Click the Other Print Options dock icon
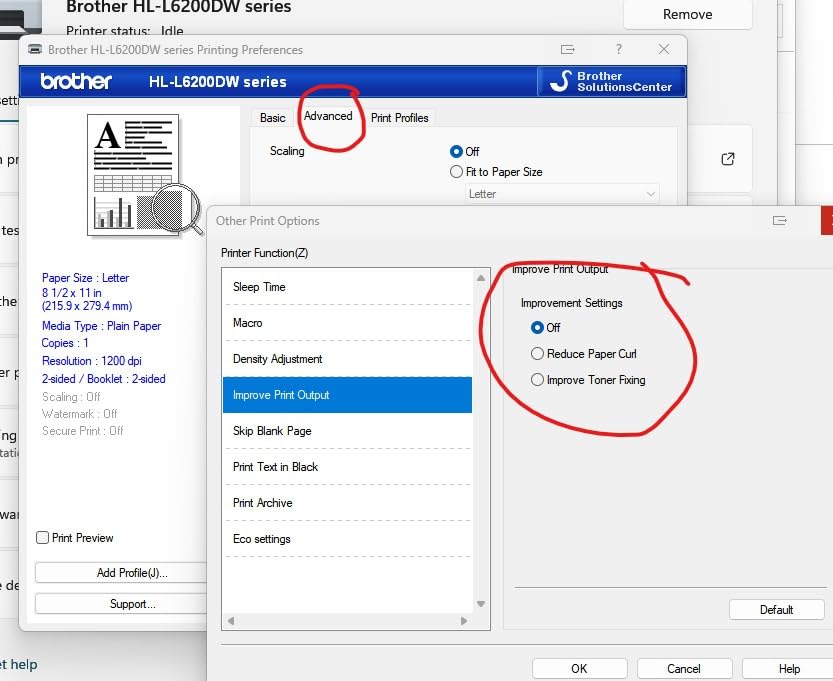This screenshot has width=833, height=681. pos(779,220)
